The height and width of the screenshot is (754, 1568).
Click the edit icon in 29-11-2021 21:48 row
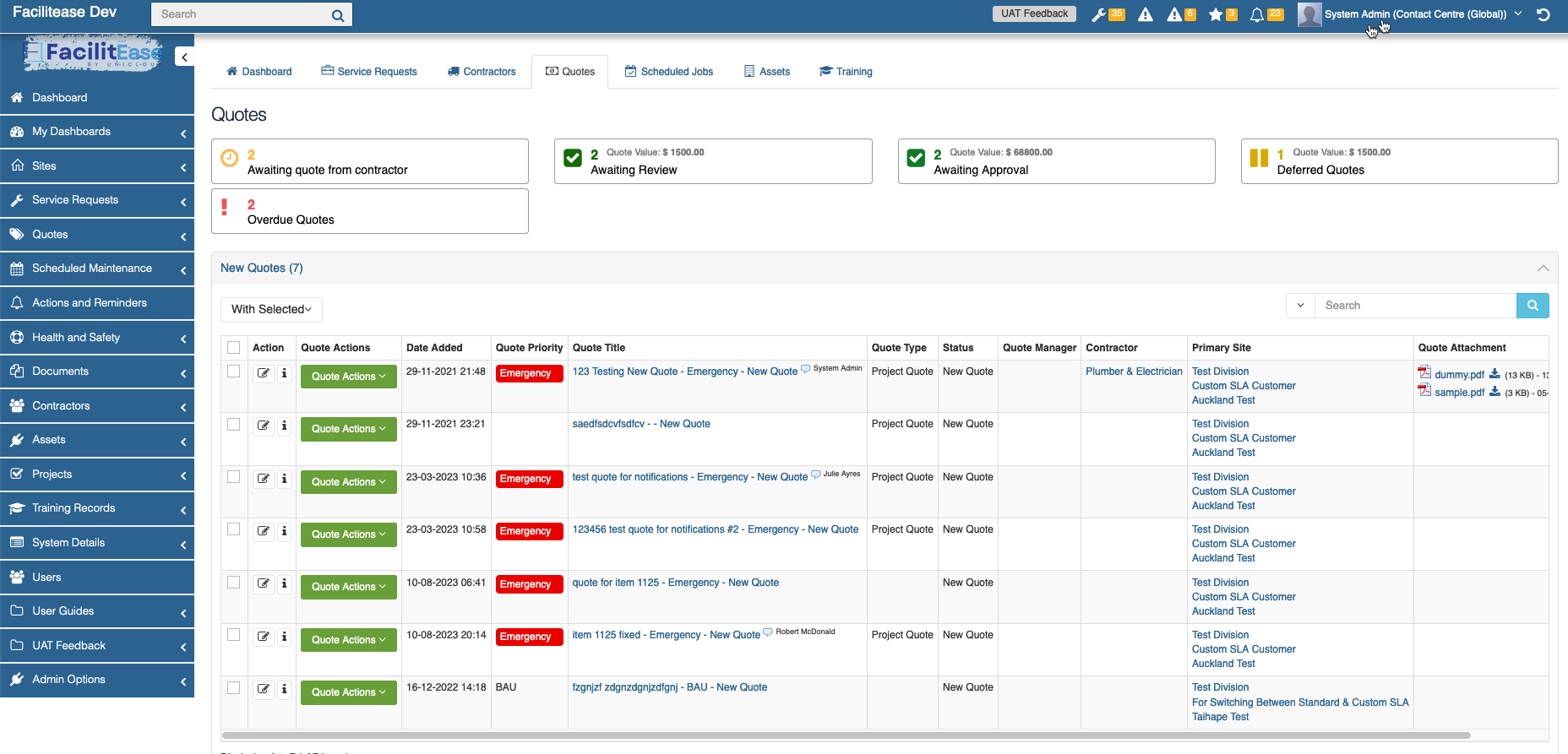click(x=264, y=373)
